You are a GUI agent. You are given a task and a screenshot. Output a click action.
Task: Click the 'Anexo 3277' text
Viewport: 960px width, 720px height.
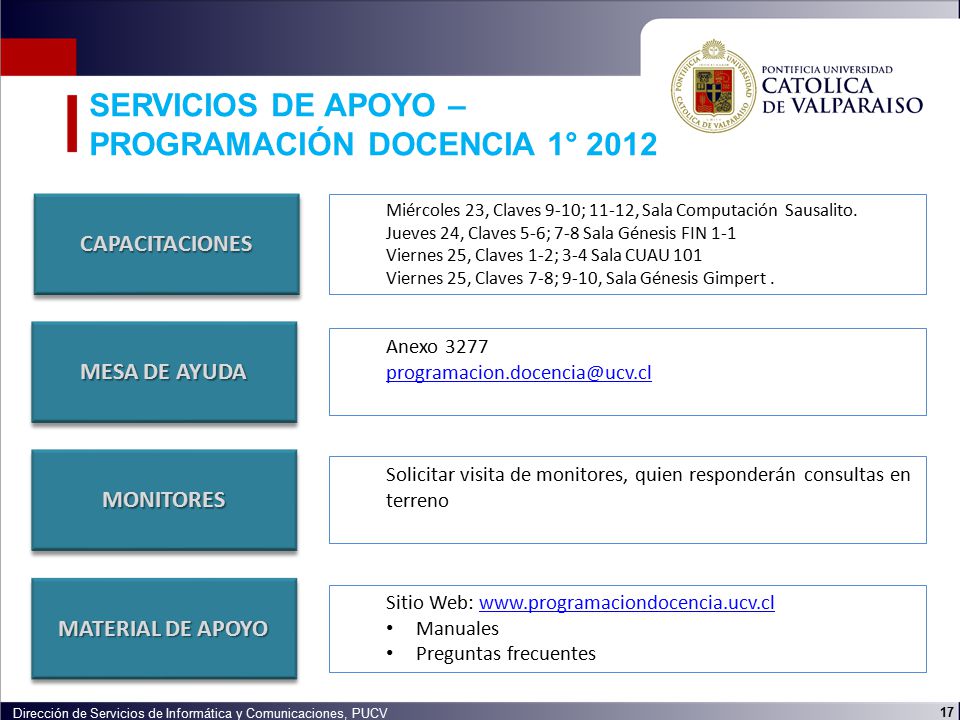point(437,347)
